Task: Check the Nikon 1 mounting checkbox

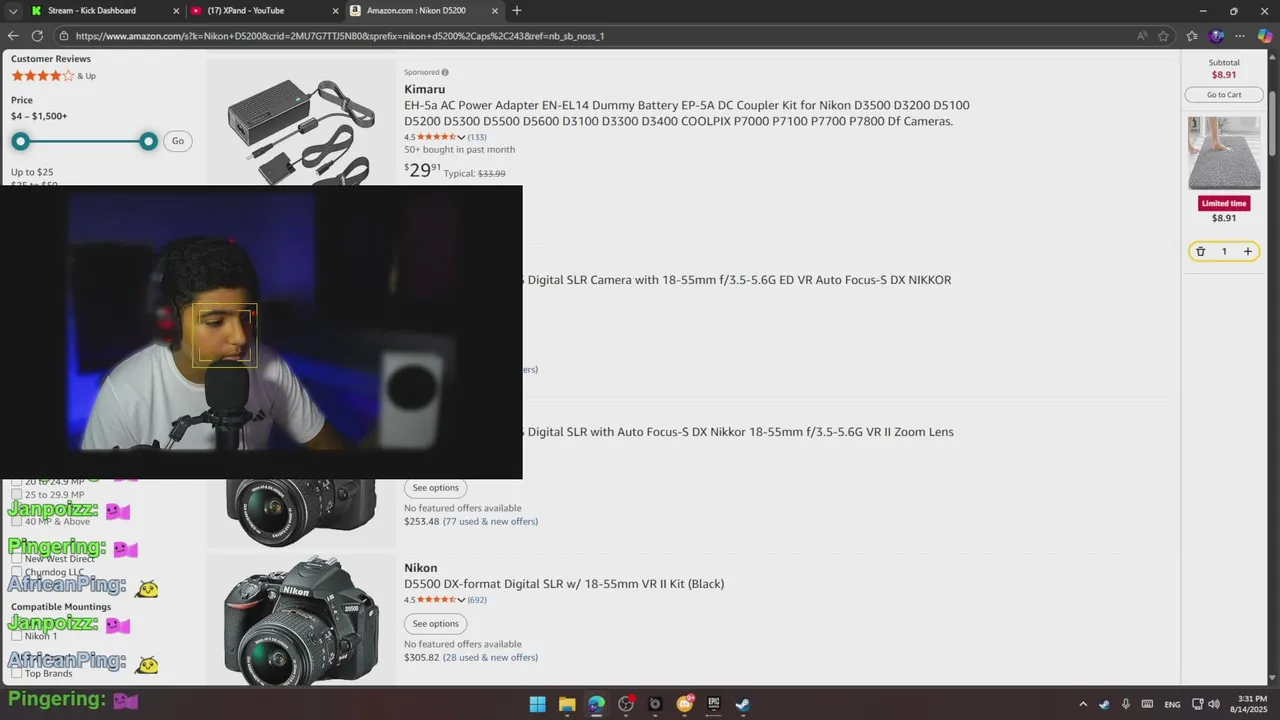Action: tap(16, 635)
